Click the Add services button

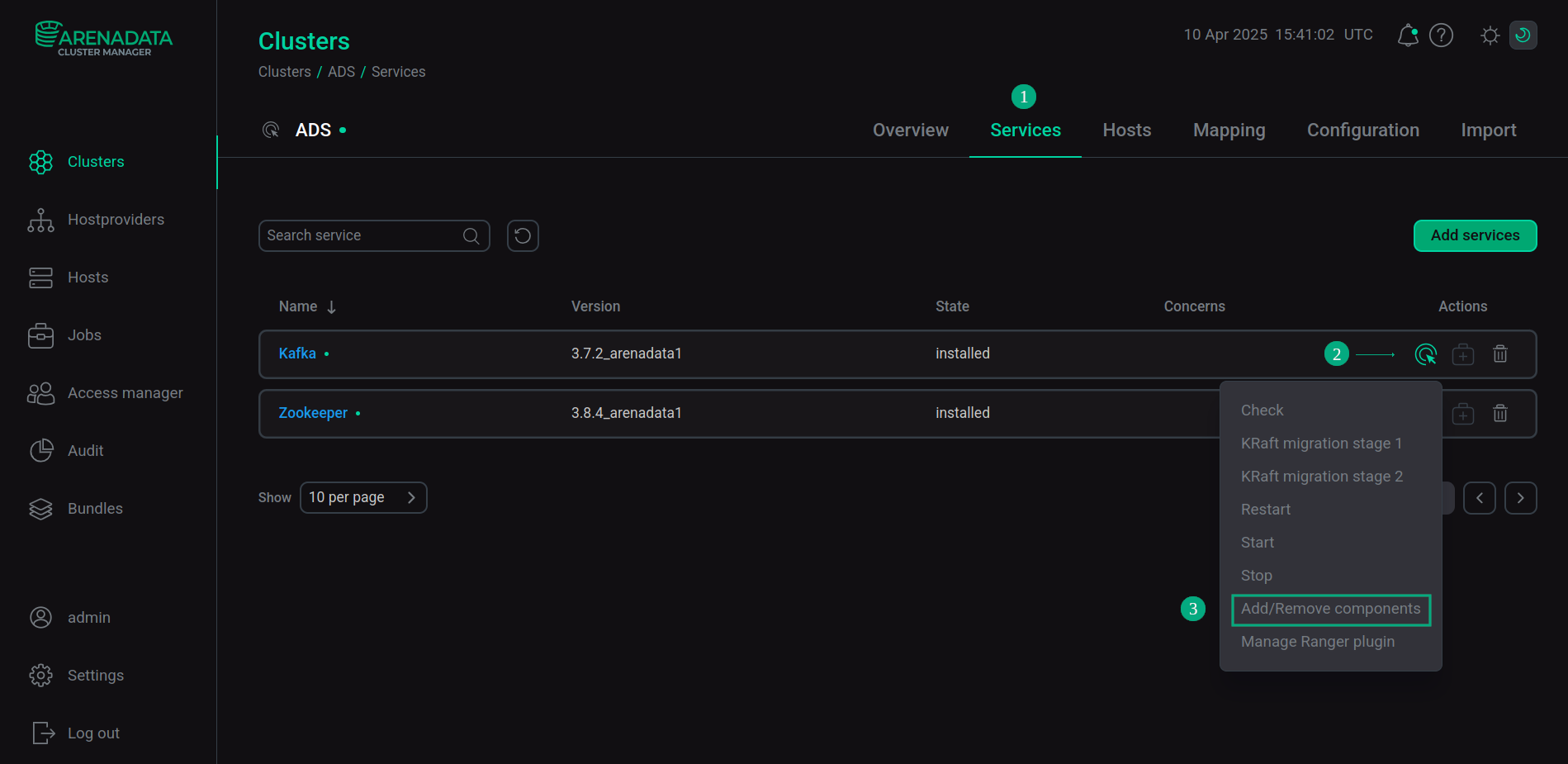tap(1475, 236)
